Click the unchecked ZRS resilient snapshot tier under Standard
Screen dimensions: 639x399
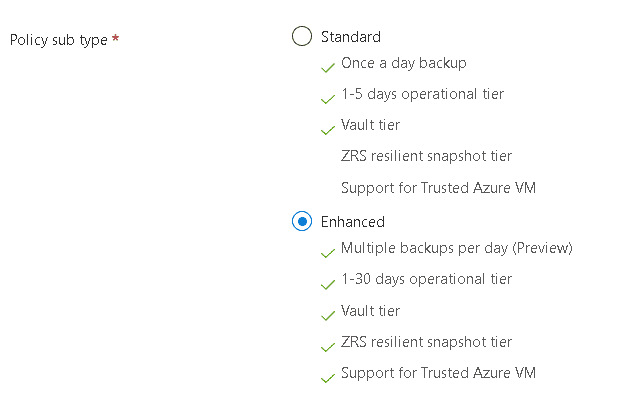coord(426,156)
